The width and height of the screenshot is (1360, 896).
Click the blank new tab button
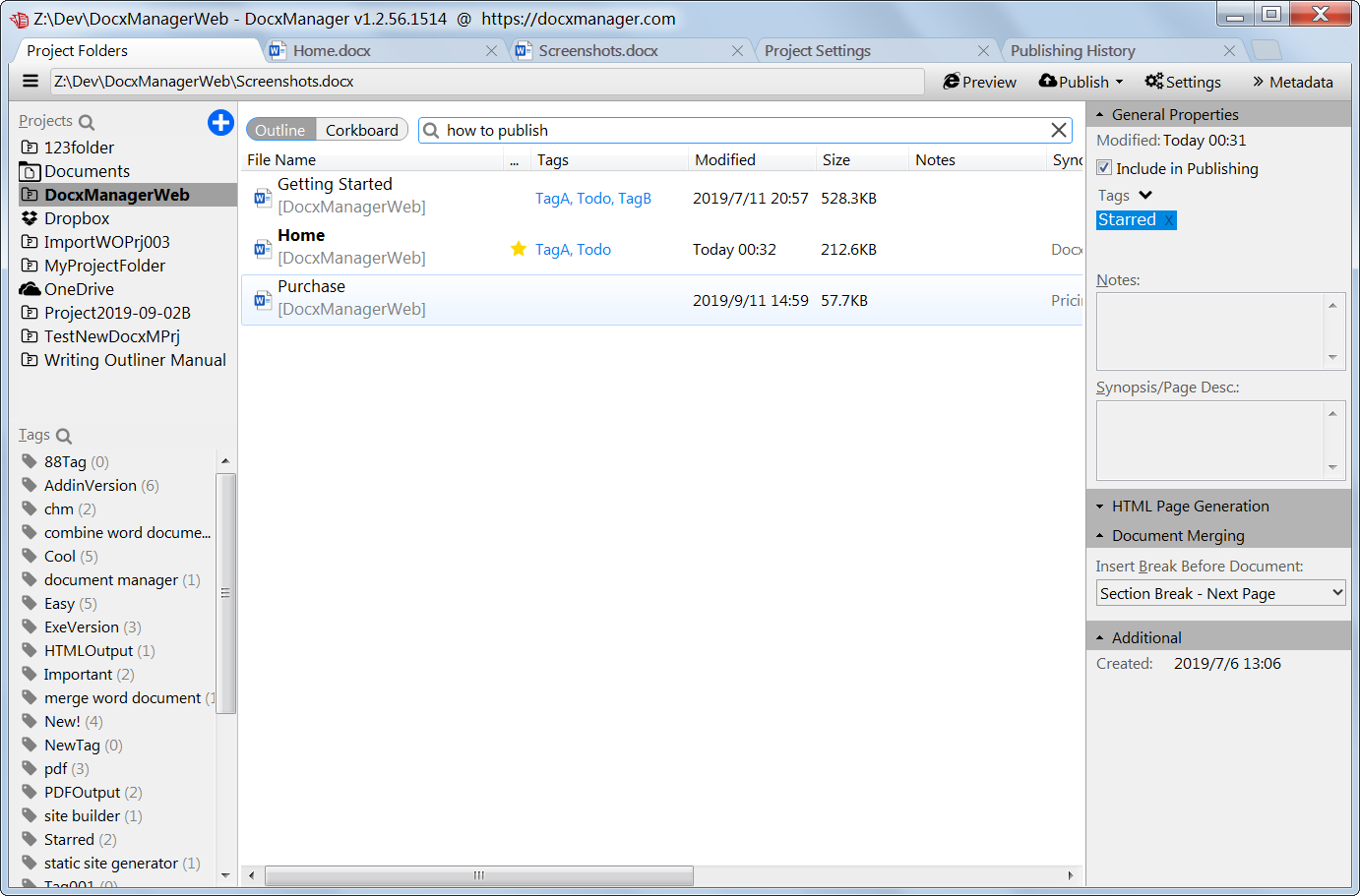tap(1266, 50)
